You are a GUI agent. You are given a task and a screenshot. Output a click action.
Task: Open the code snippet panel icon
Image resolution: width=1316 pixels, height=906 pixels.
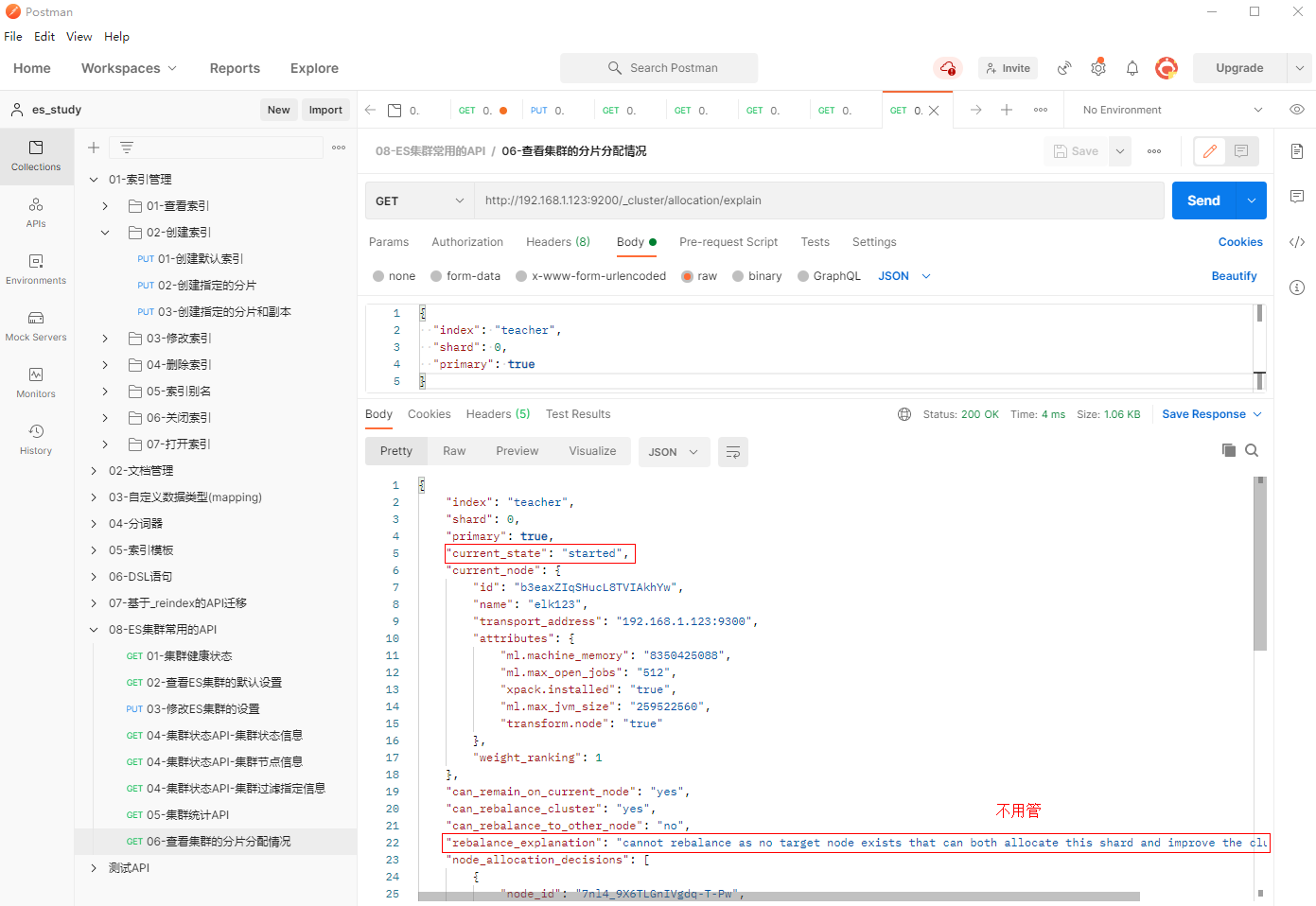[x=1296, y=242]
